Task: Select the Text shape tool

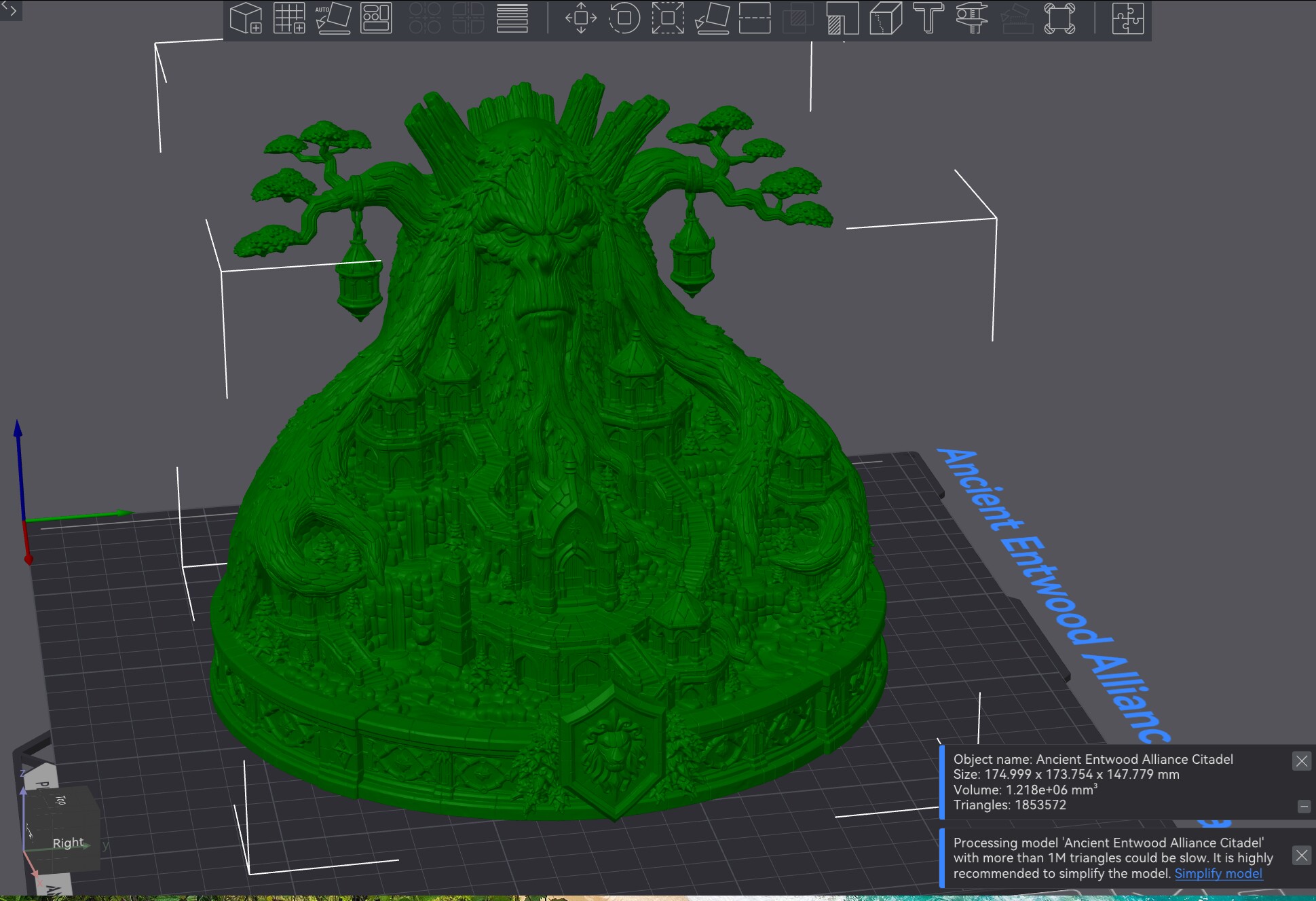Action: [928, 18]
